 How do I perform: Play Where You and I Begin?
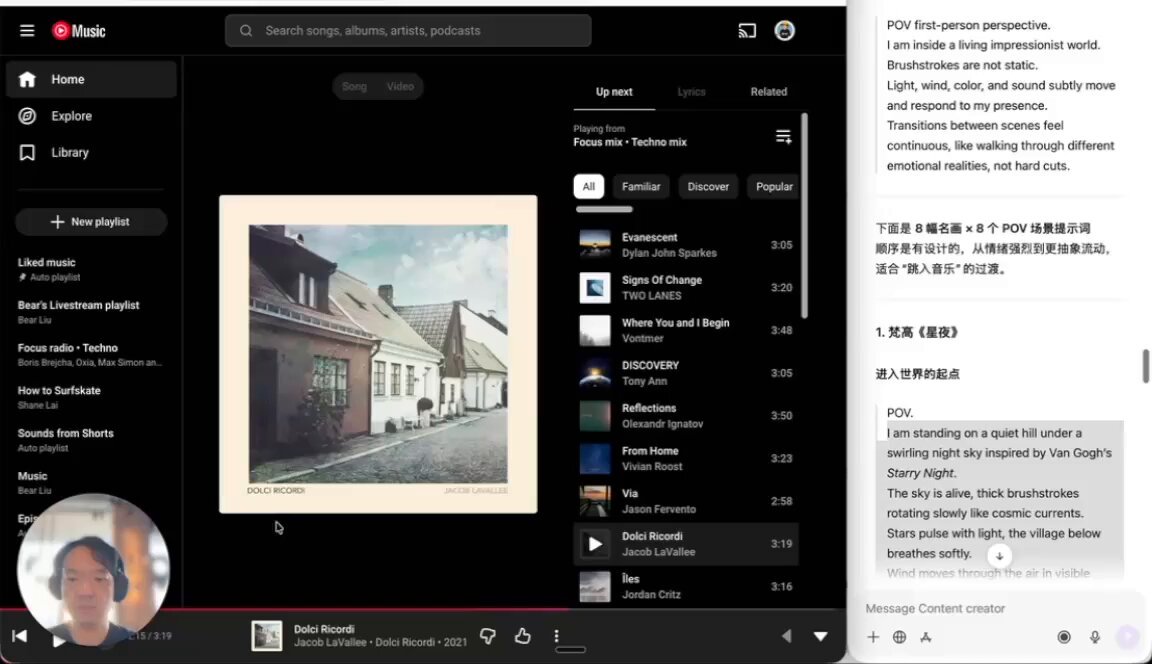point(685,331)
